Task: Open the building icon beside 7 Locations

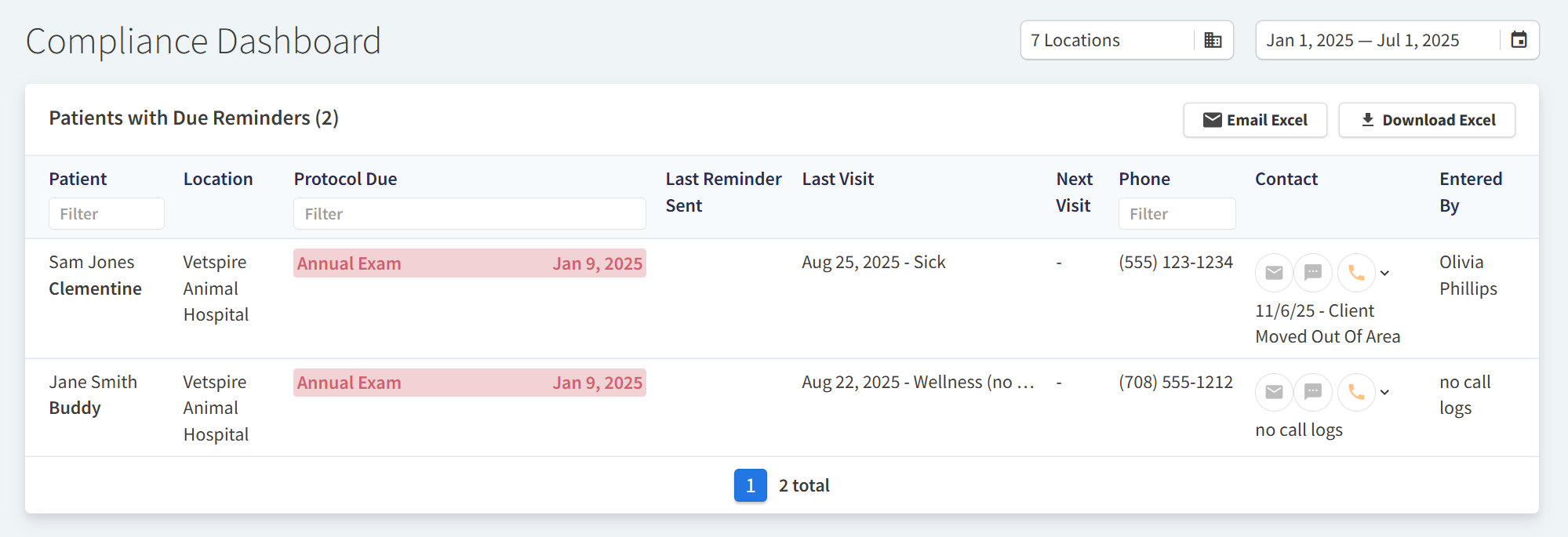Action: [1213, 40]
